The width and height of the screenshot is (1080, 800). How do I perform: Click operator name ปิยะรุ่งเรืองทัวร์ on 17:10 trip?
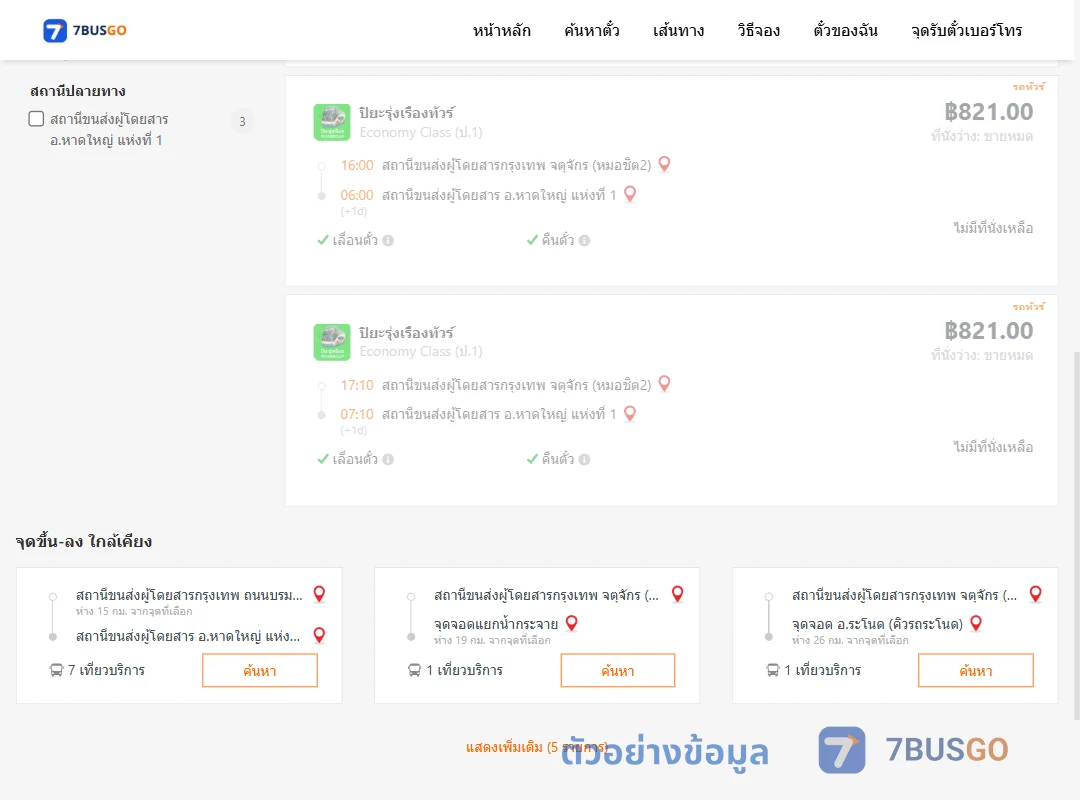406,332
